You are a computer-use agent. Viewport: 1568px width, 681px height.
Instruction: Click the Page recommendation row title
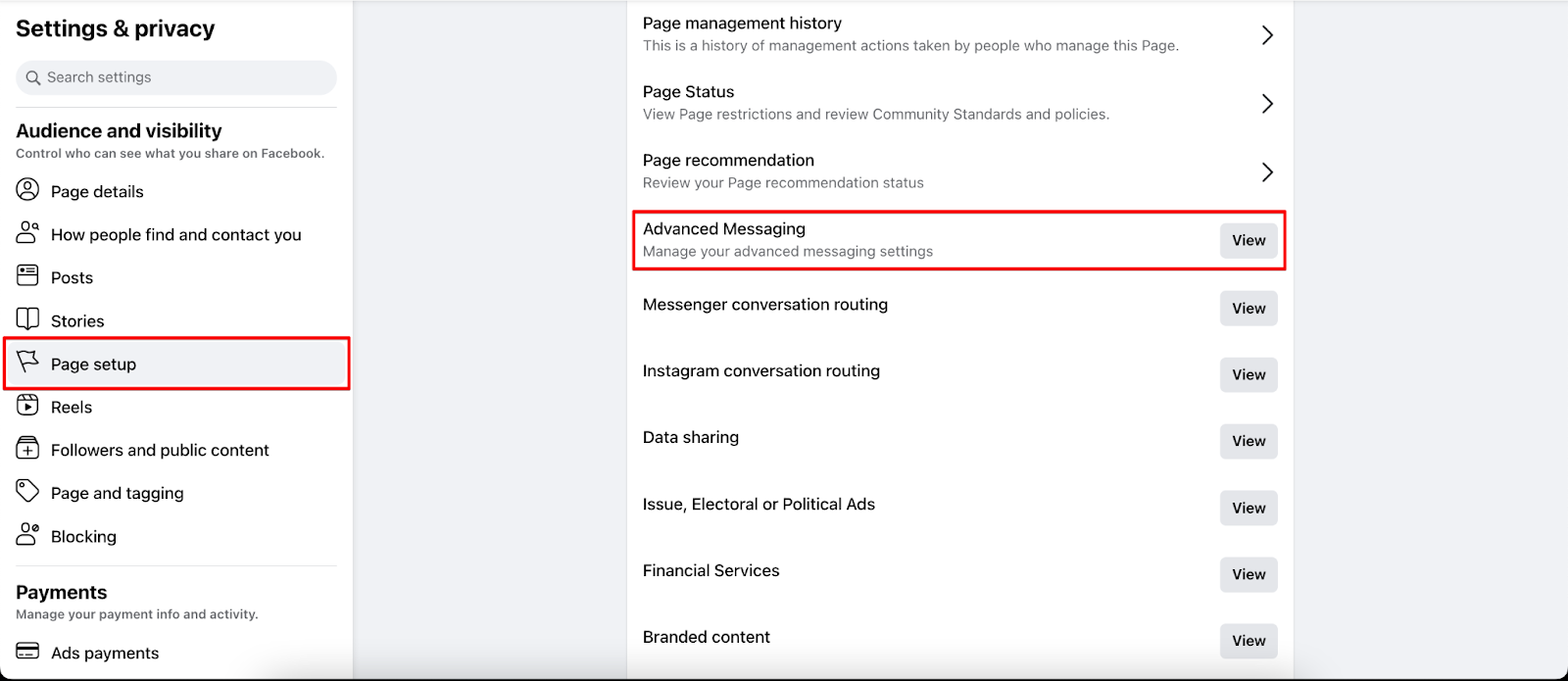[x=728, y=161]
